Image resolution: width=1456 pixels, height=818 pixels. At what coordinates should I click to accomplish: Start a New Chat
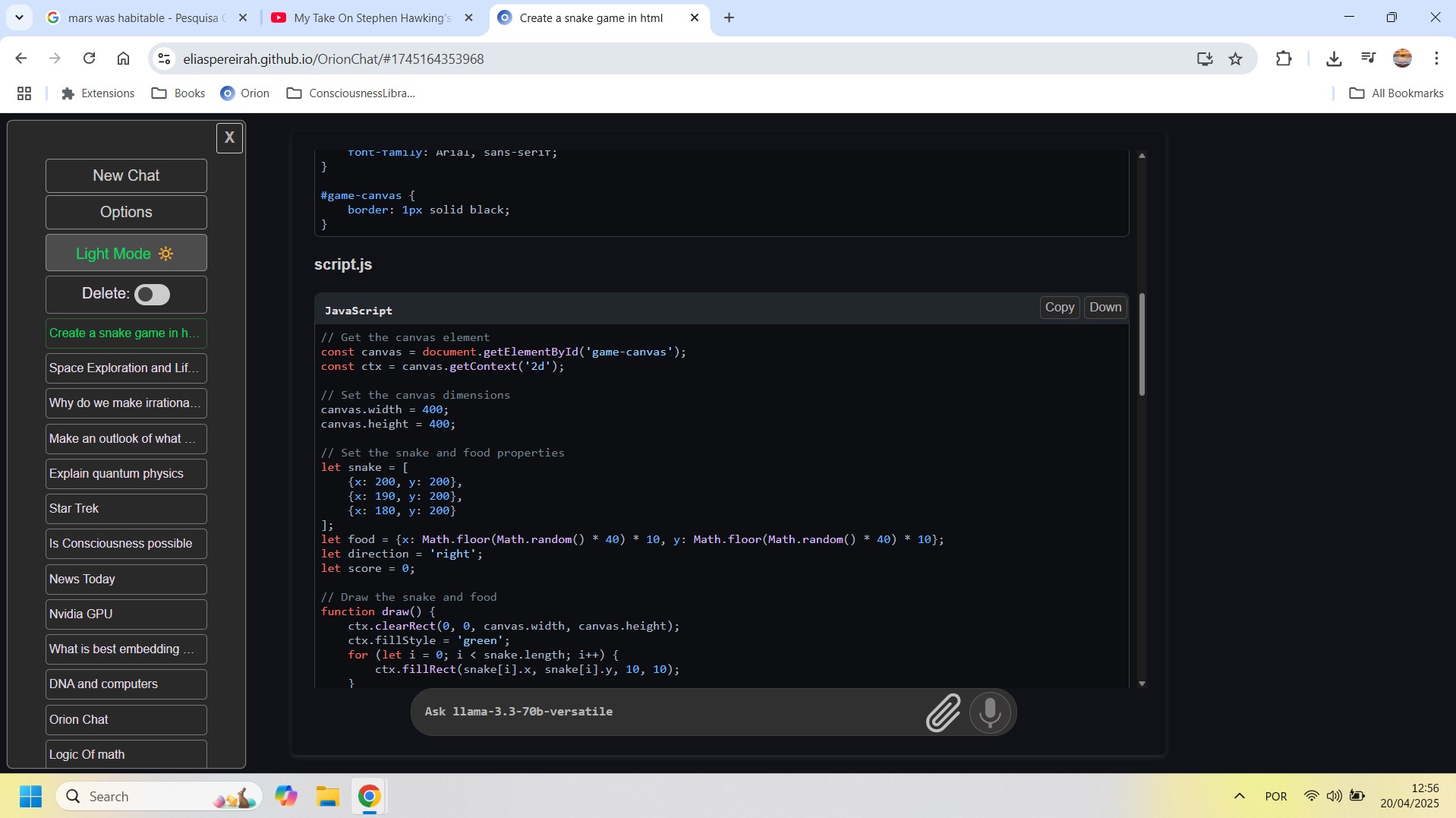(x=126, y=175)
